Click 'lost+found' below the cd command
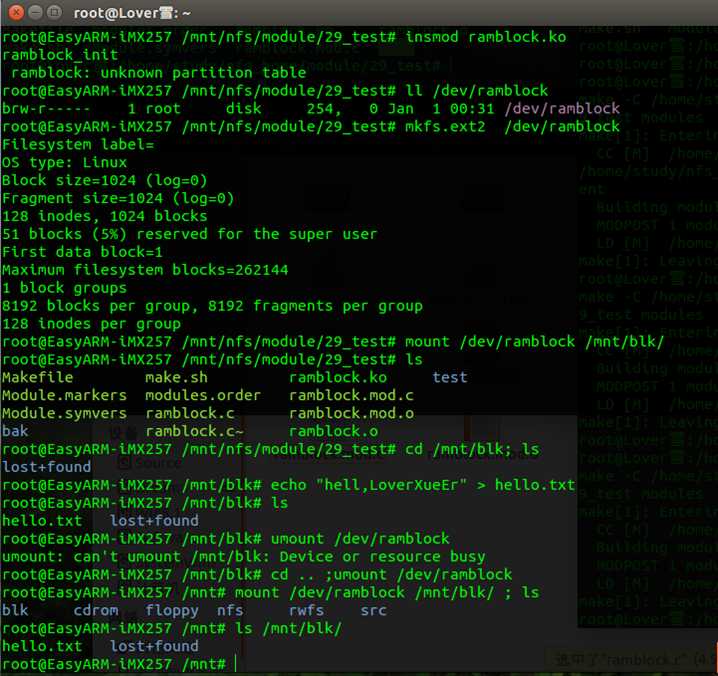This screenshot has width=718, height=676. click(47, 467)
